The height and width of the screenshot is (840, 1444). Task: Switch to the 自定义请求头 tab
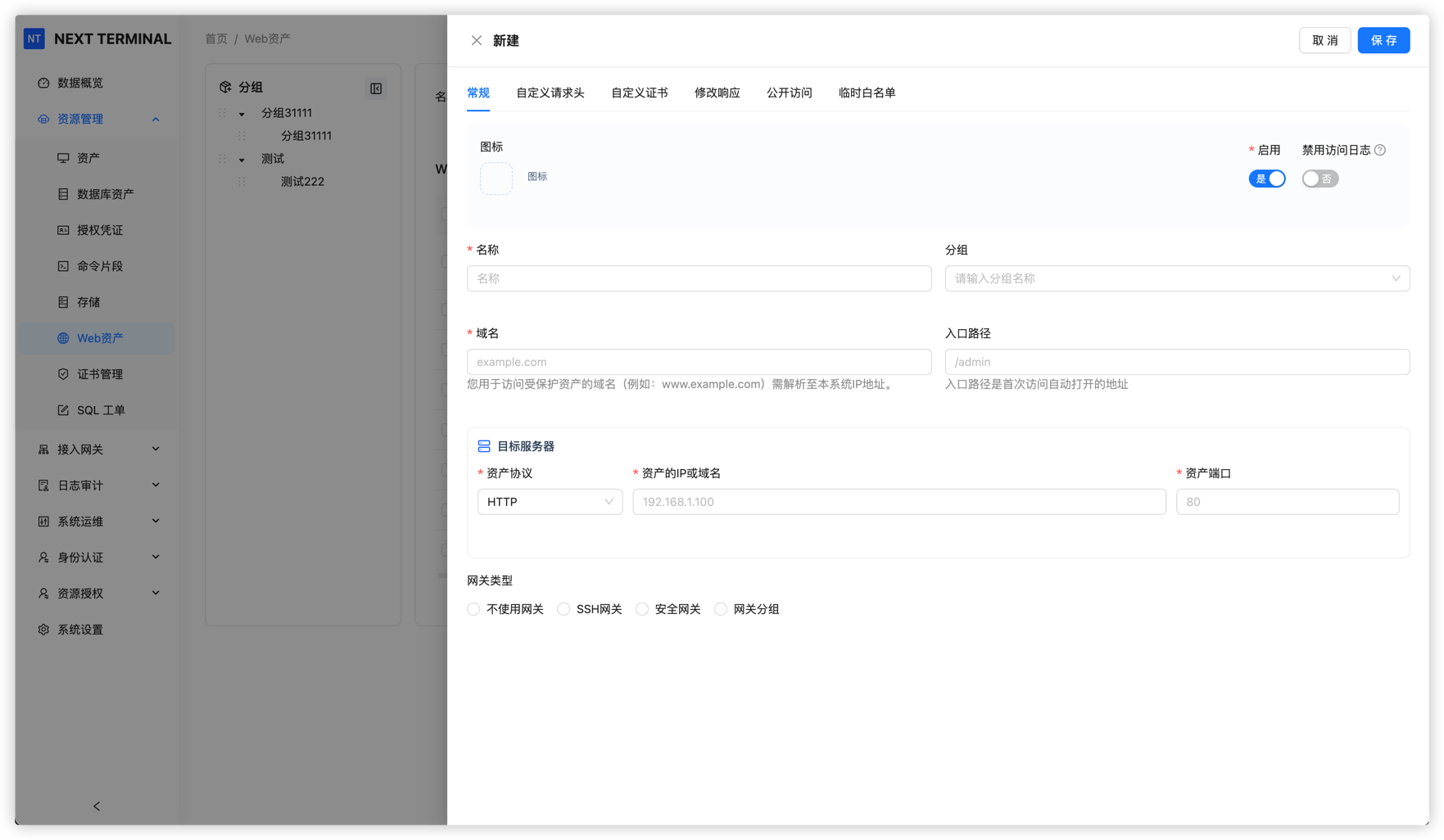coord(550,93)
